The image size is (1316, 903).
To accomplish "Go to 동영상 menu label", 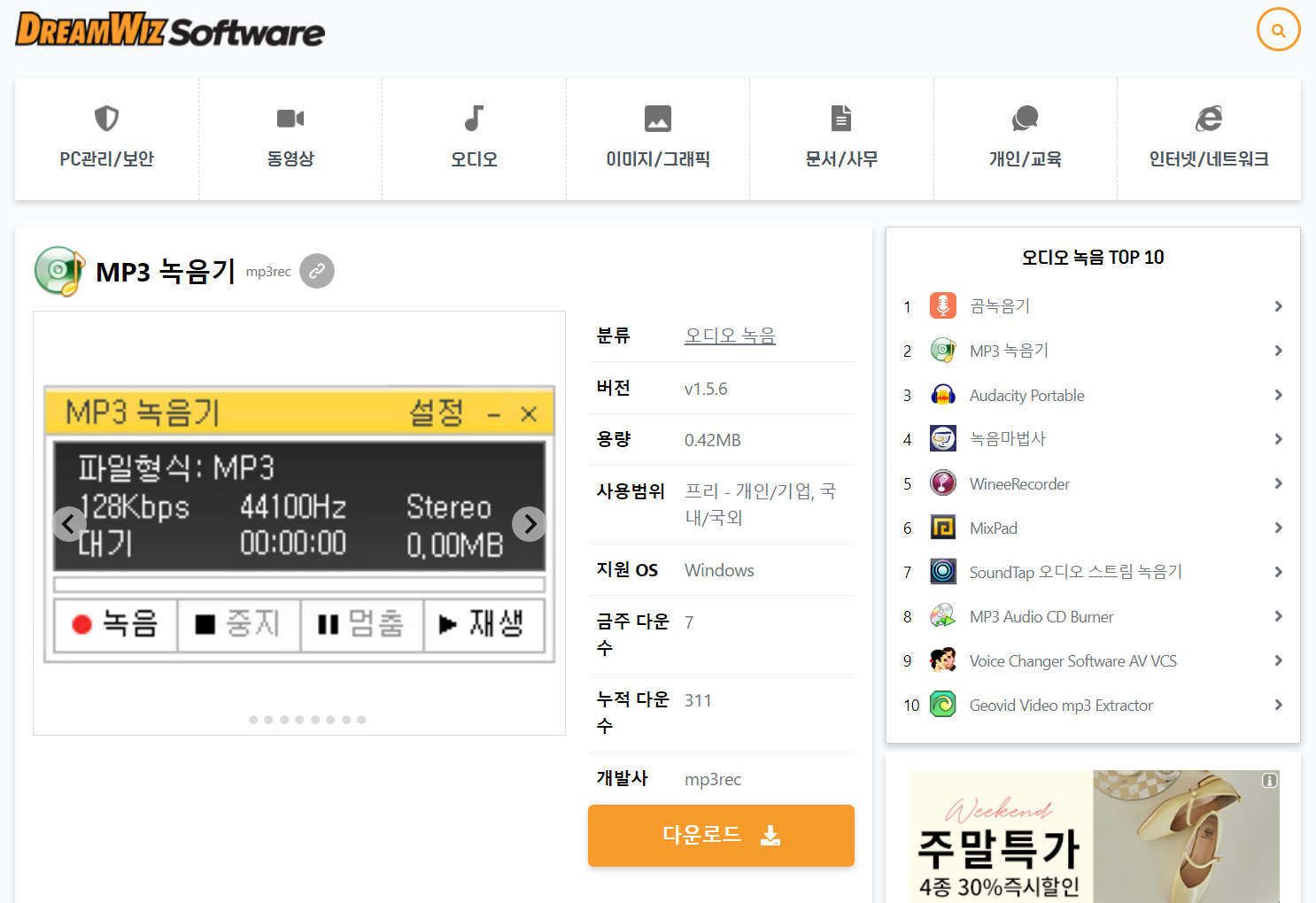I will (x=290, y=159).
